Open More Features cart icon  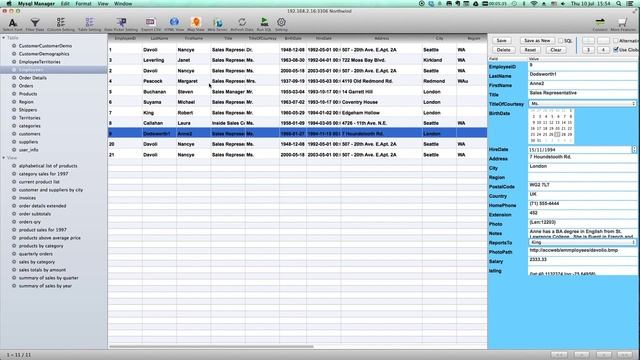(622, 22)
